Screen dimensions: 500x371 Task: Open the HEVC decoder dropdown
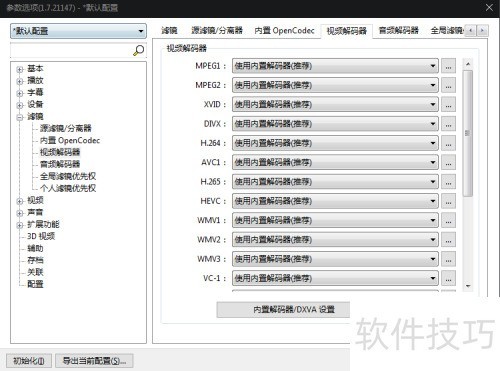tap(335, 201)
